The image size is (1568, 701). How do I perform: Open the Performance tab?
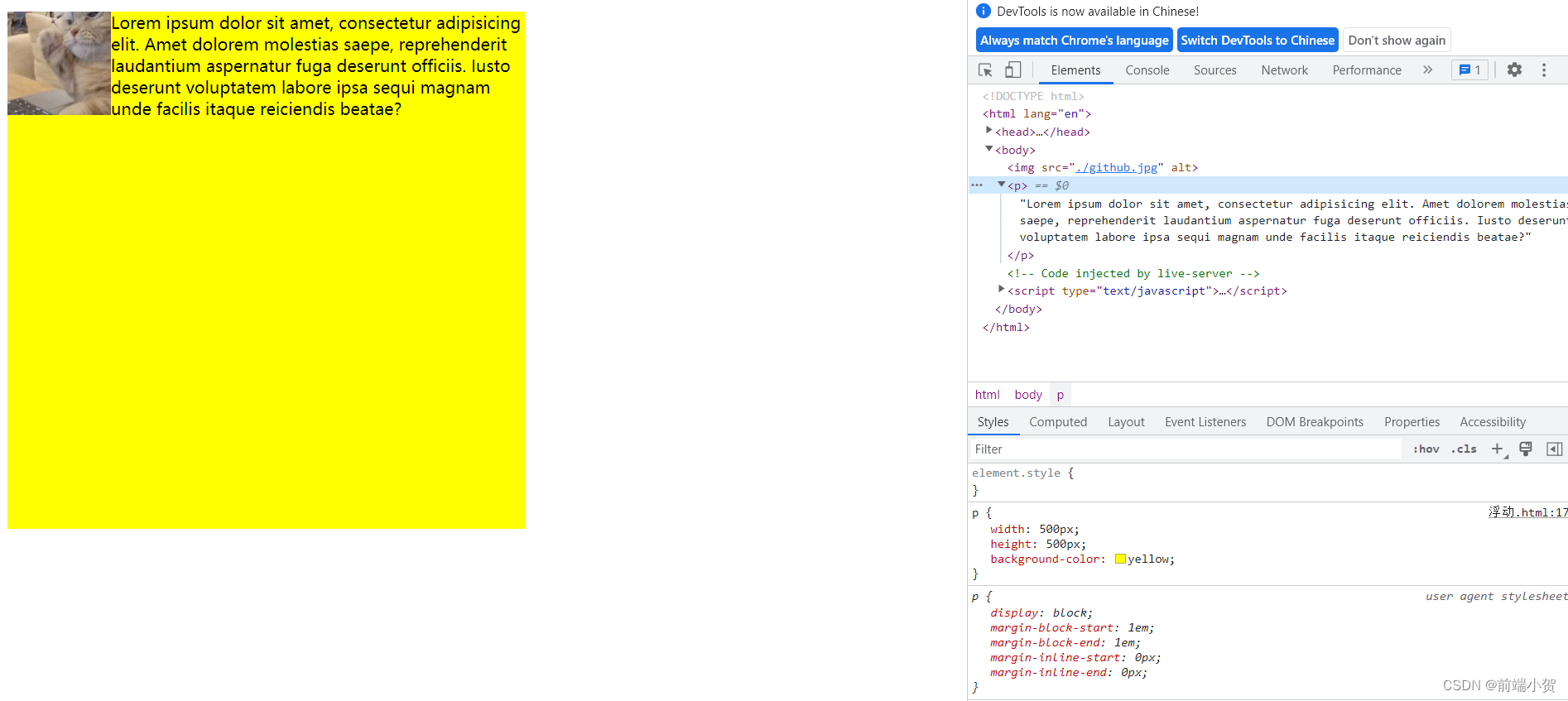tap(1367, 70)
